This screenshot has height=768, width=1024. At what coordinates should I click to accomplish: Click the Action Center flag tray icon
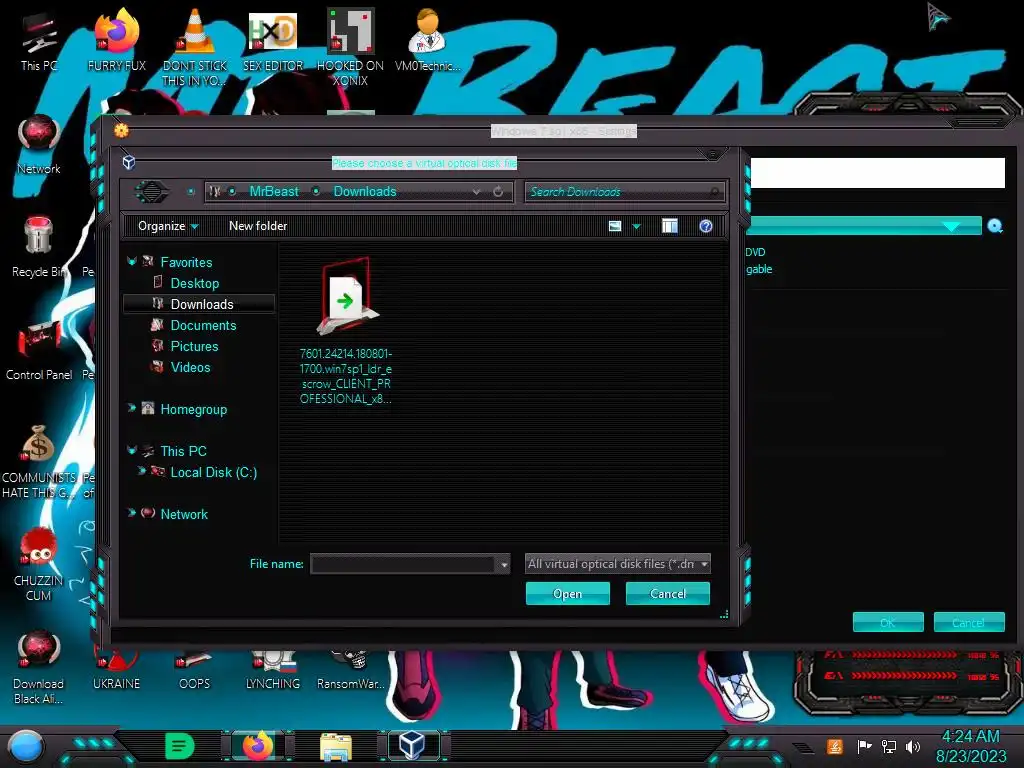(864, 746)
